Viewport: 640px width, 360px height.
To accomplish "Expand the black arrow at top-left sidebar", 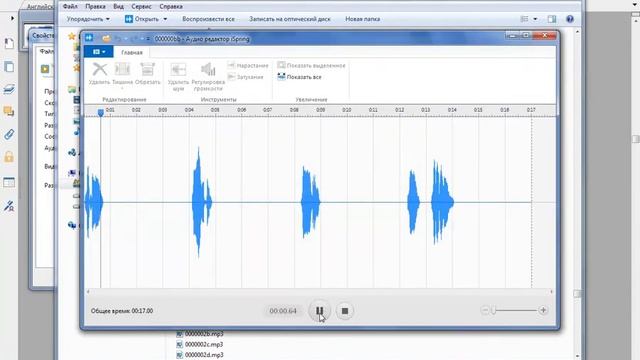I will point(12,18).
